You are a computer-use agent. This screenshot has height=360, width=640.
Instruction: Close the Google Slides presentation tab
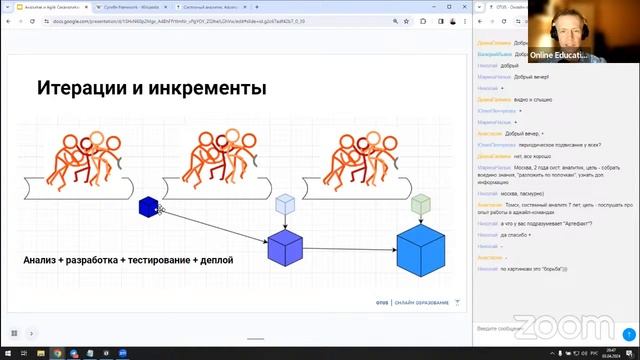pos(86,7)
